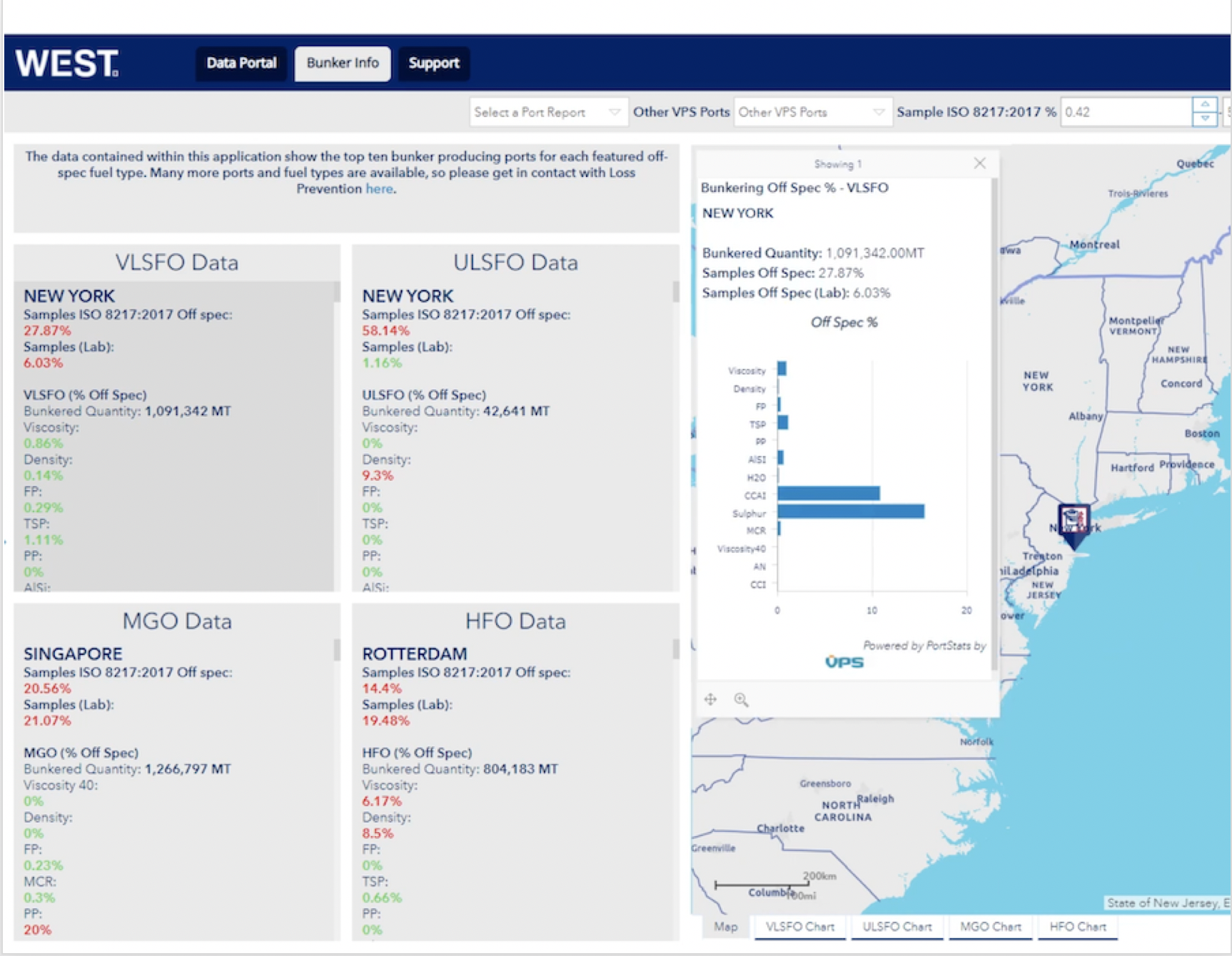Click Powered by PortStats text
Image resolution: width=1232 pixels, height=956 pixels.
[x=924, y=646]
